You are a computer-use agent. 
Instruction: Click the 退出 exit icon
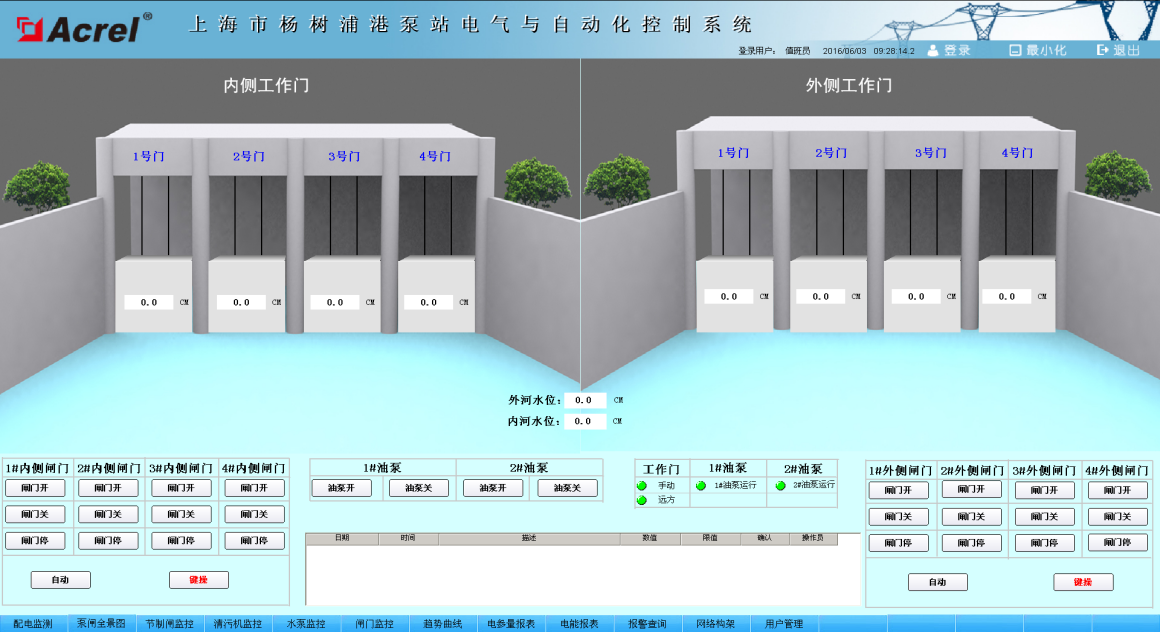[x=1103, y=50]
